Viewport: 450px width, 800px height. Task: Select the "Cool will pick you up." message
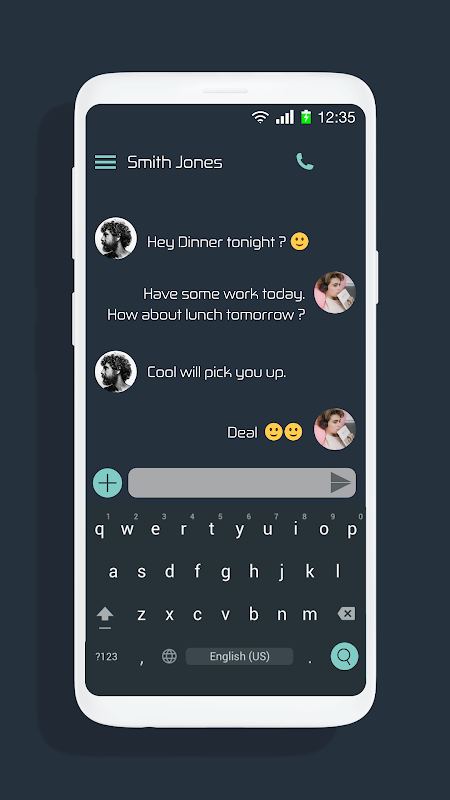[216, 372]
